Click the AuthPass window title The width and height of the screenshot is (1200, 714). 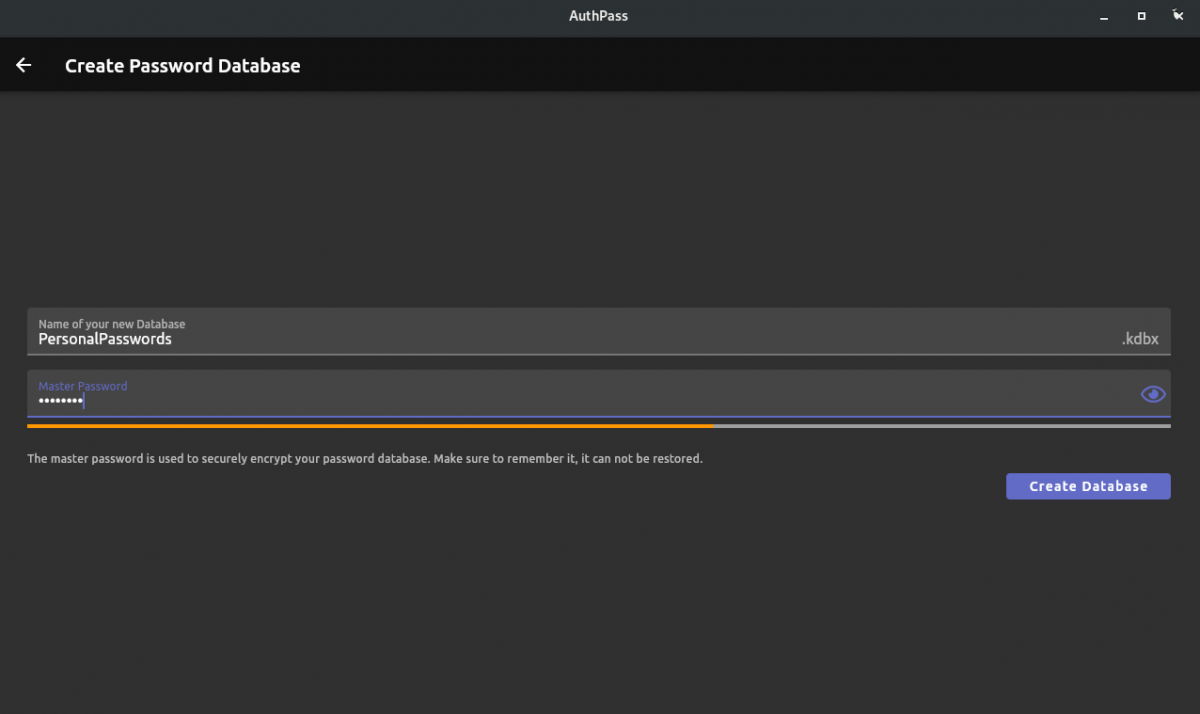[x=599, y=16]
